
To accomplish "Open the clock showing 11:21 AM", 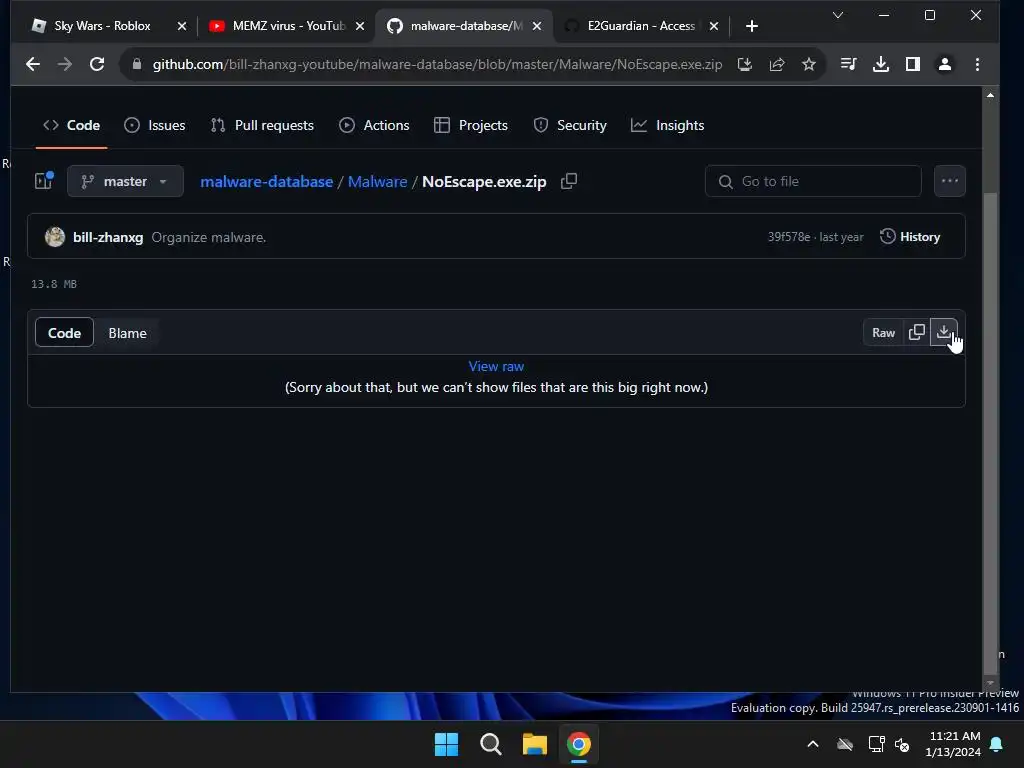I will [953, 744].
